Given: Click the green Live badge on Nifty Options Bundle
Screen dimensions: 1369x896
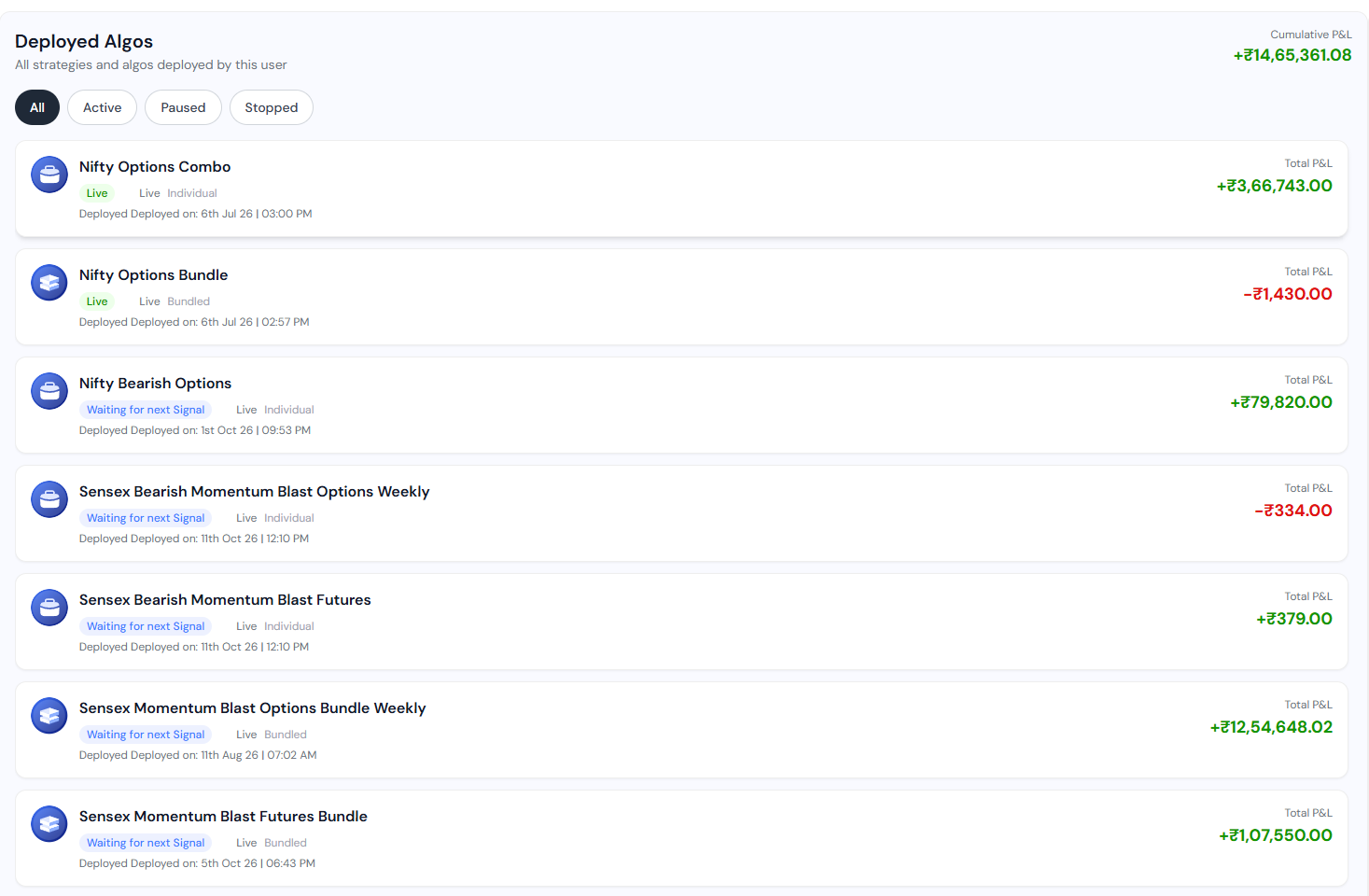Looking at the screenshot, I should tap(97, 301).
